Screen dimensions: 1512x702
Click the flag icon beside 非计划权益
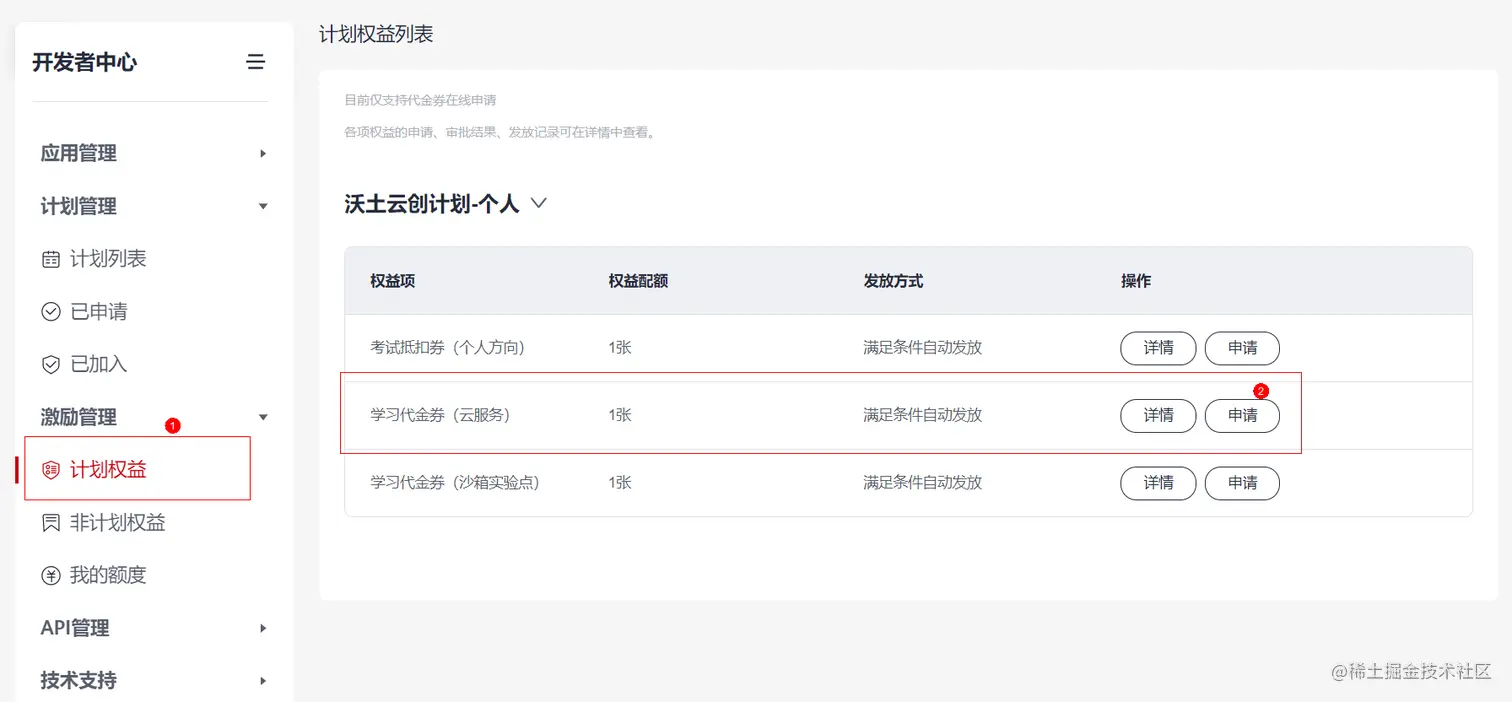(x=51, y=522)
